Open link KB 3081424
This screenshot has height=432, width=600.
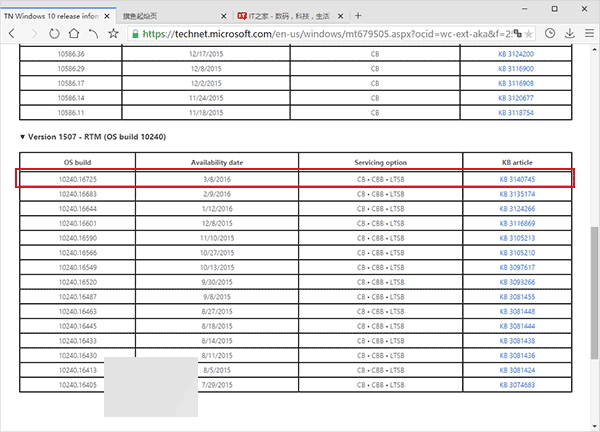coord(517,370)
